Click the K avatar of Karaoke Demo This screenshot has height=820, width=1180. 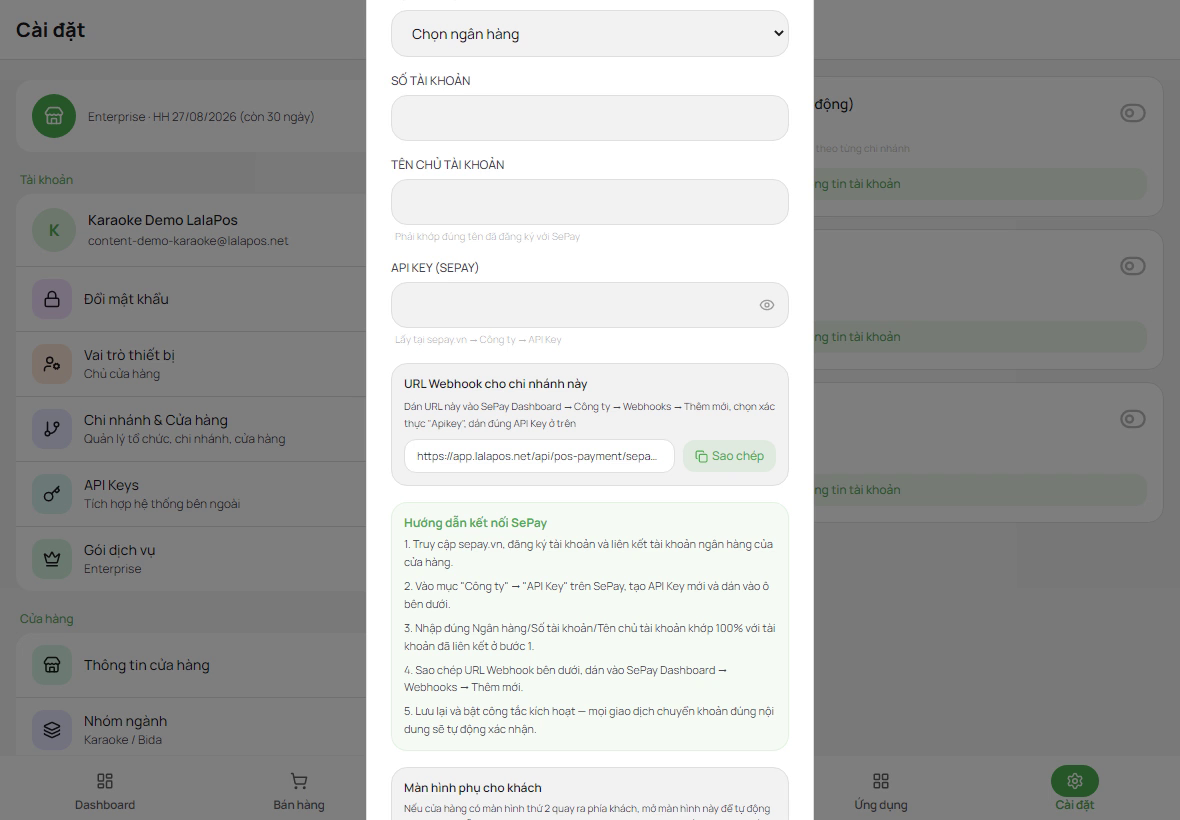(x=53, y=230)
